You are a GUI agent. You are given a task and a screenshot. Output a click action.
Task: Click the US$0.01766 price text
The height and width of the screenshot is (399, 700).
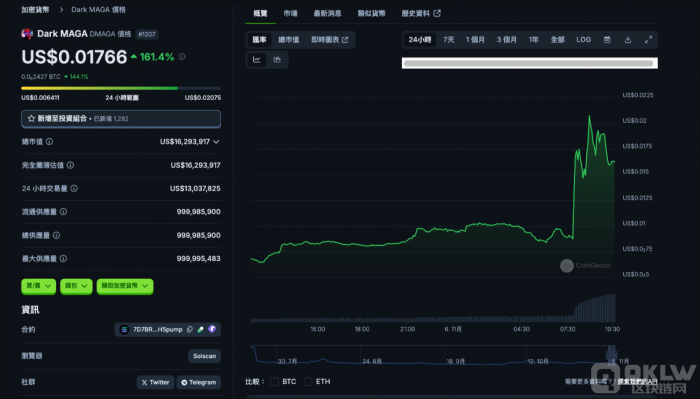pyautogui.click(x=75, y=57)
